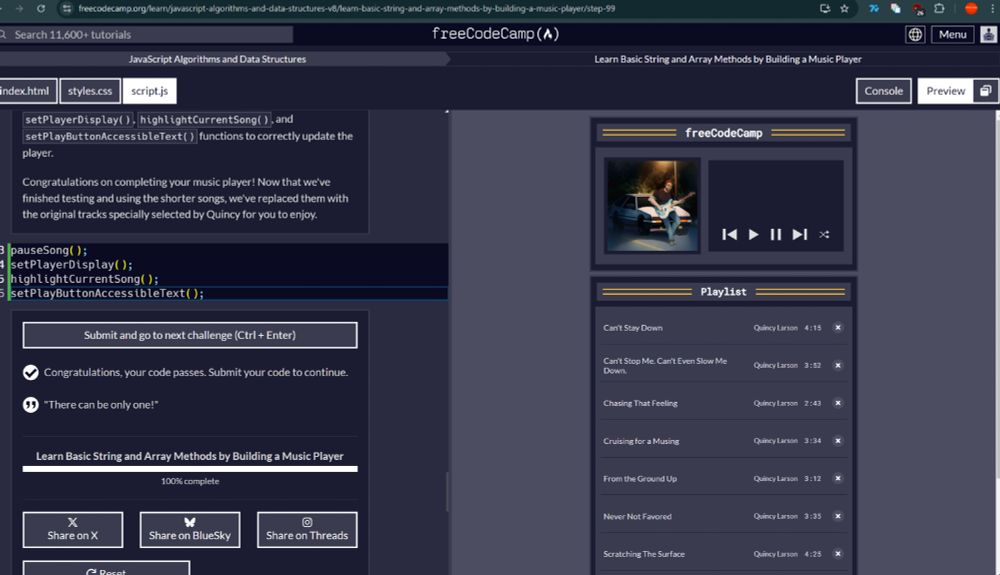Share completion on BlueSky
Viewport: 1000px width, 575px height.
tap(190, 530)
